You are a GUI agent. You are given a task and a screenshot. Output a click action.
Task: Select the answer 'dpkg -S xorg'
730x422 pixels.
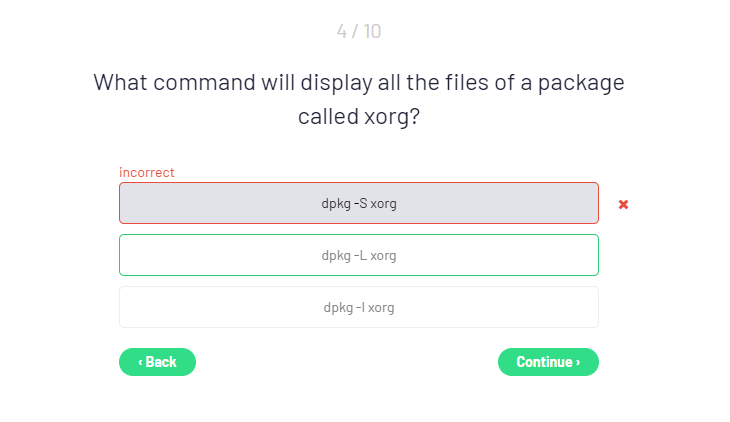point(358,203)
